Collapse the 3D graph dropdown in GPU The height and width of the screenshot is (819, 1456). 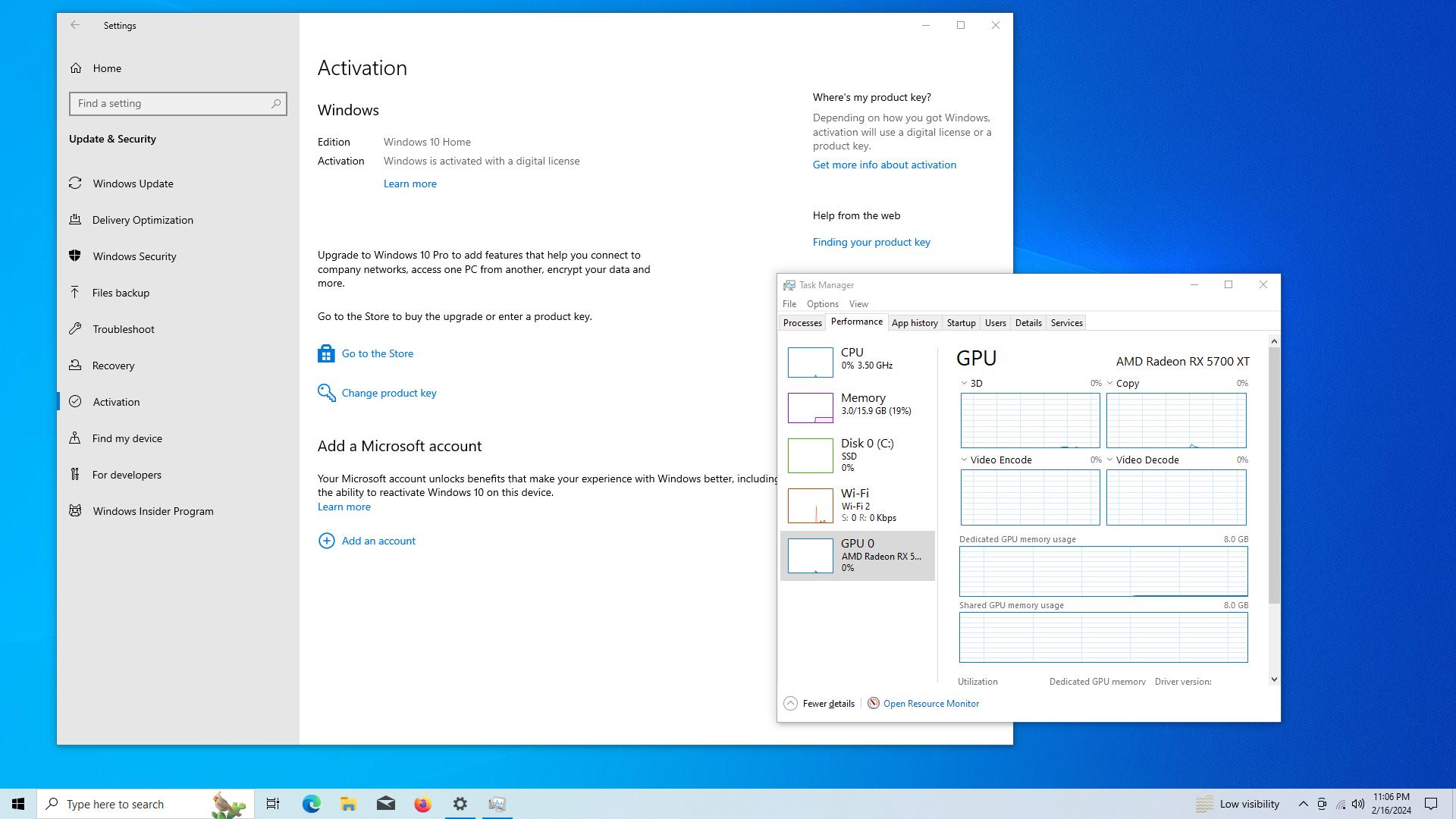[x=964, y=384]
